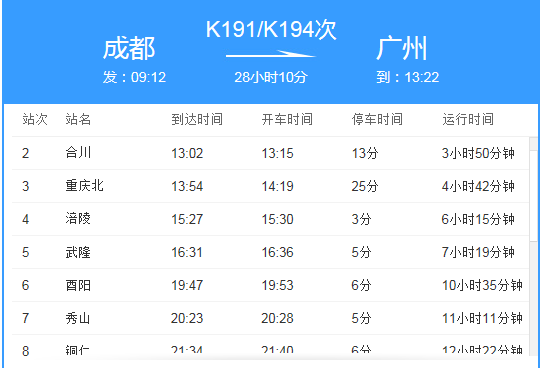The height and width of the screenshot is (368, 541).
Task: Click the 站次 column header
Action: point(35,119)
